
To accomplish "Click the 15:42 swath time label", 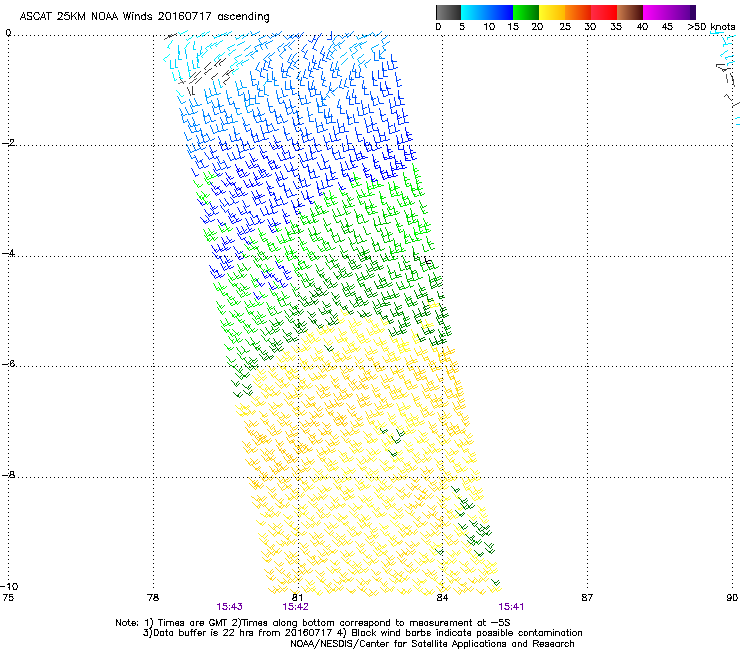I will (295, 607).
